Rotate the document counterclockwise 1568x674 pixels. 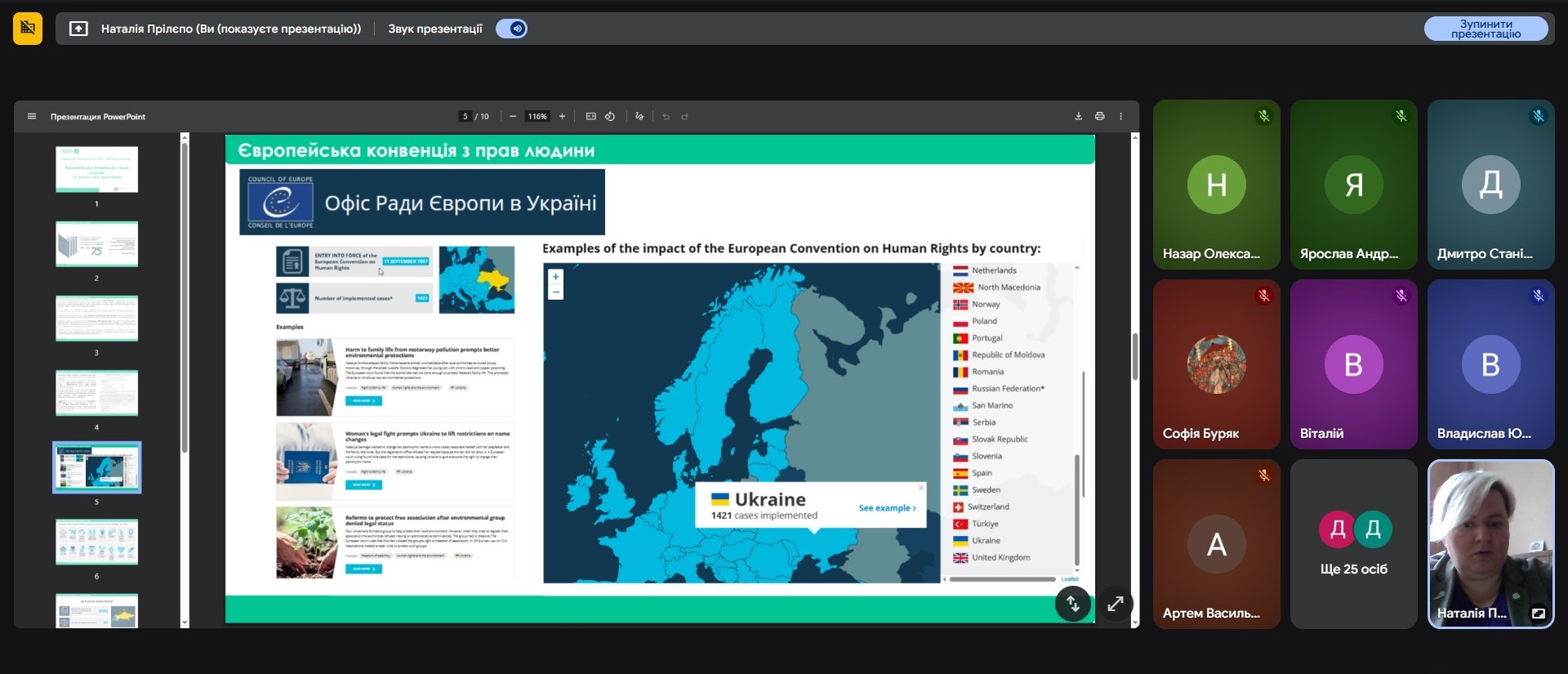pyautogui.click(x=610, y=117)
